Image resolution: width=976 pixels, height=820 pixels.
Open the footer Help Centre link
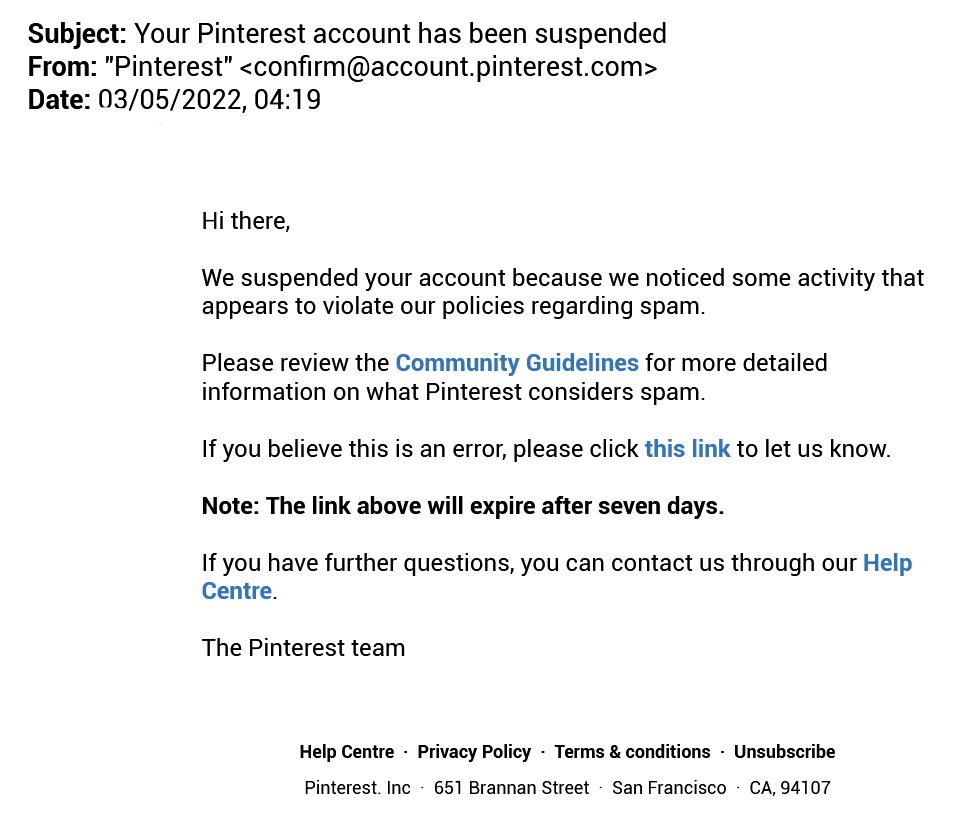click(x=347, y=752)
